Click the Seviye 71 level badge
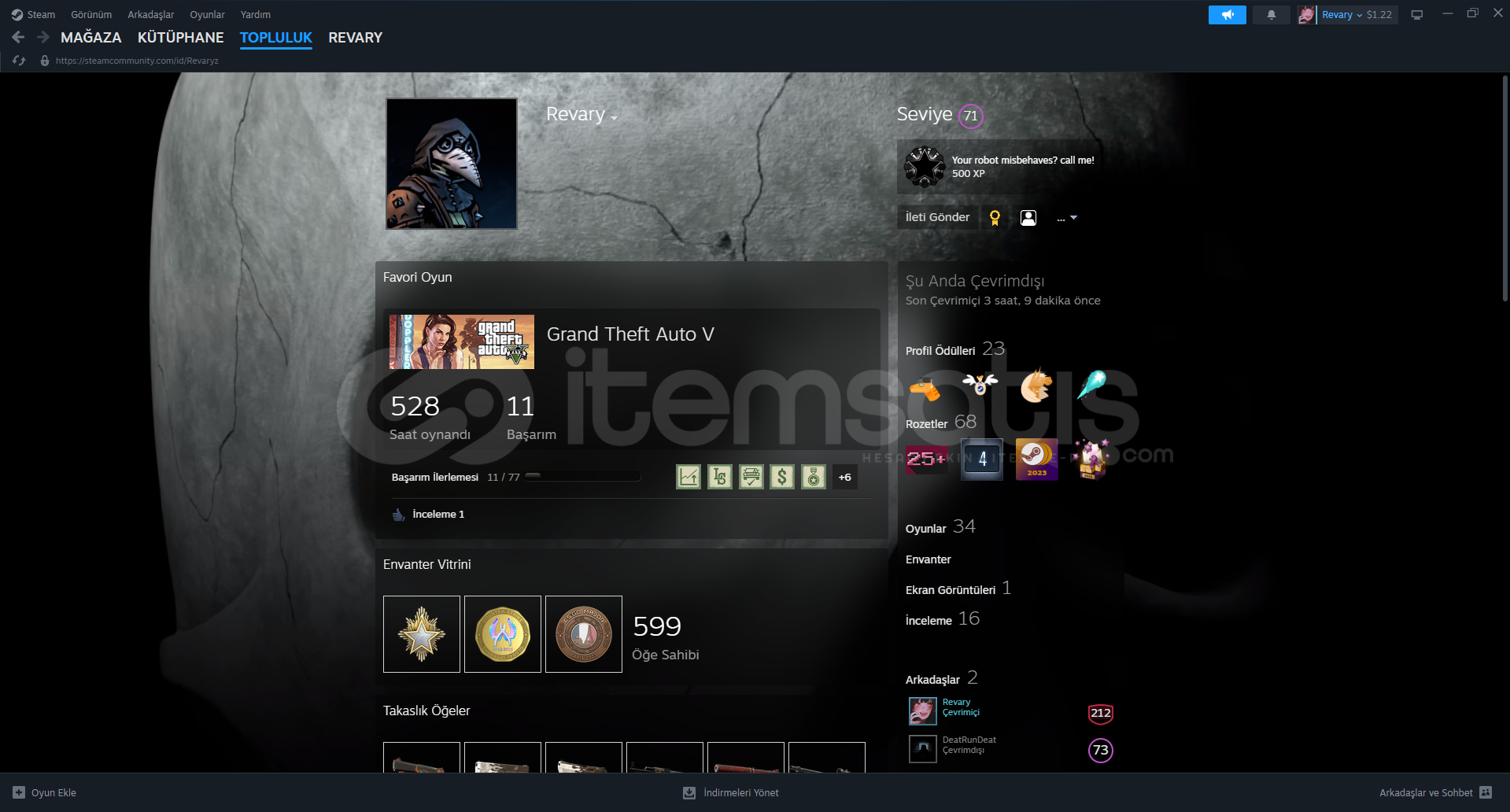 [x=971, y=116]
